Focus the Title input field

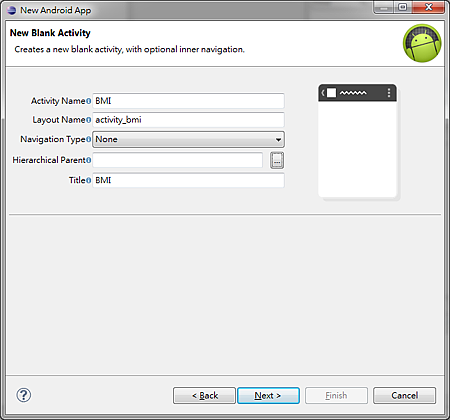188,180
